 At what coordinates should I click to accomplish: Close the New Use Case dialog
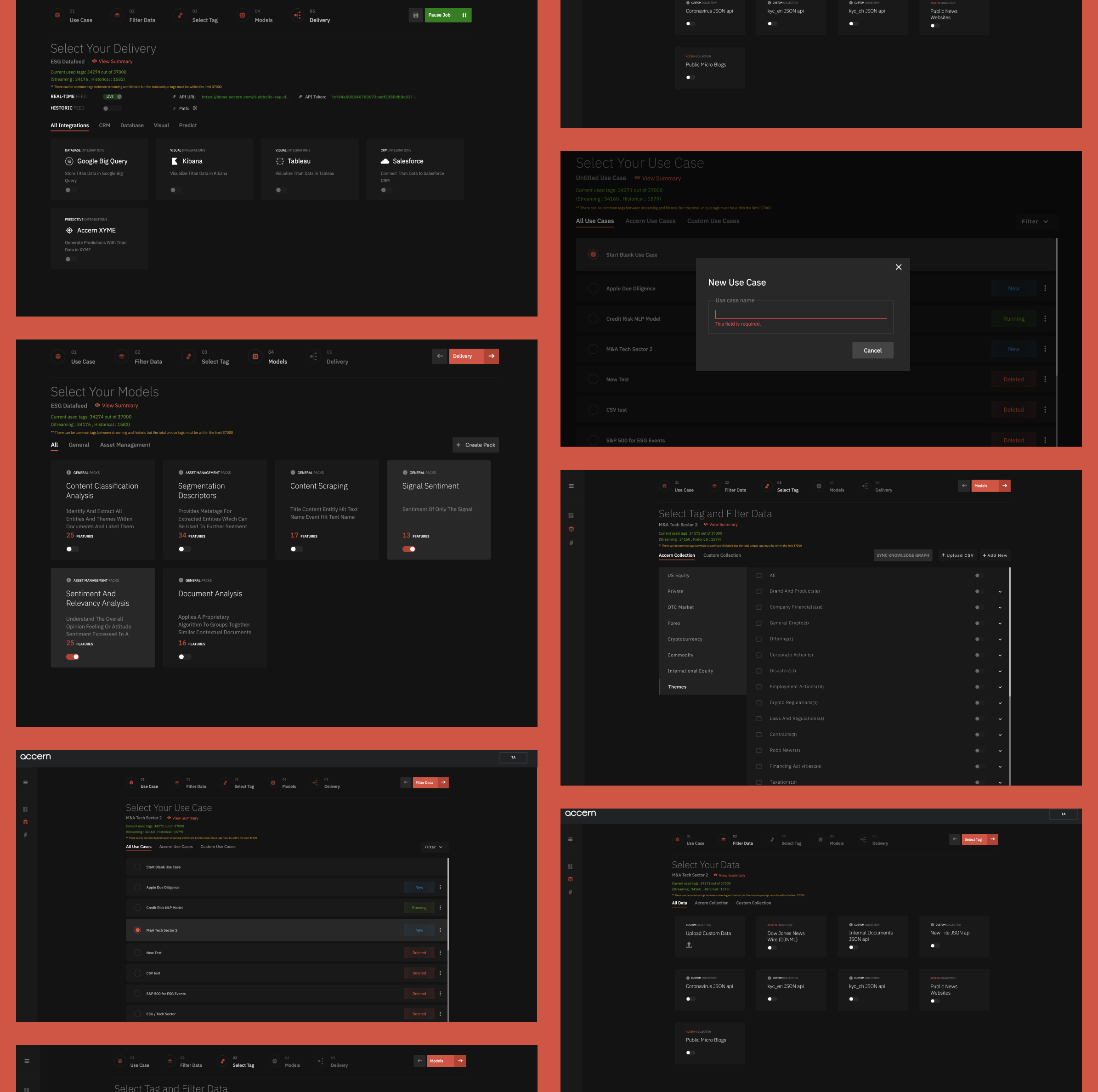point(899,267)
